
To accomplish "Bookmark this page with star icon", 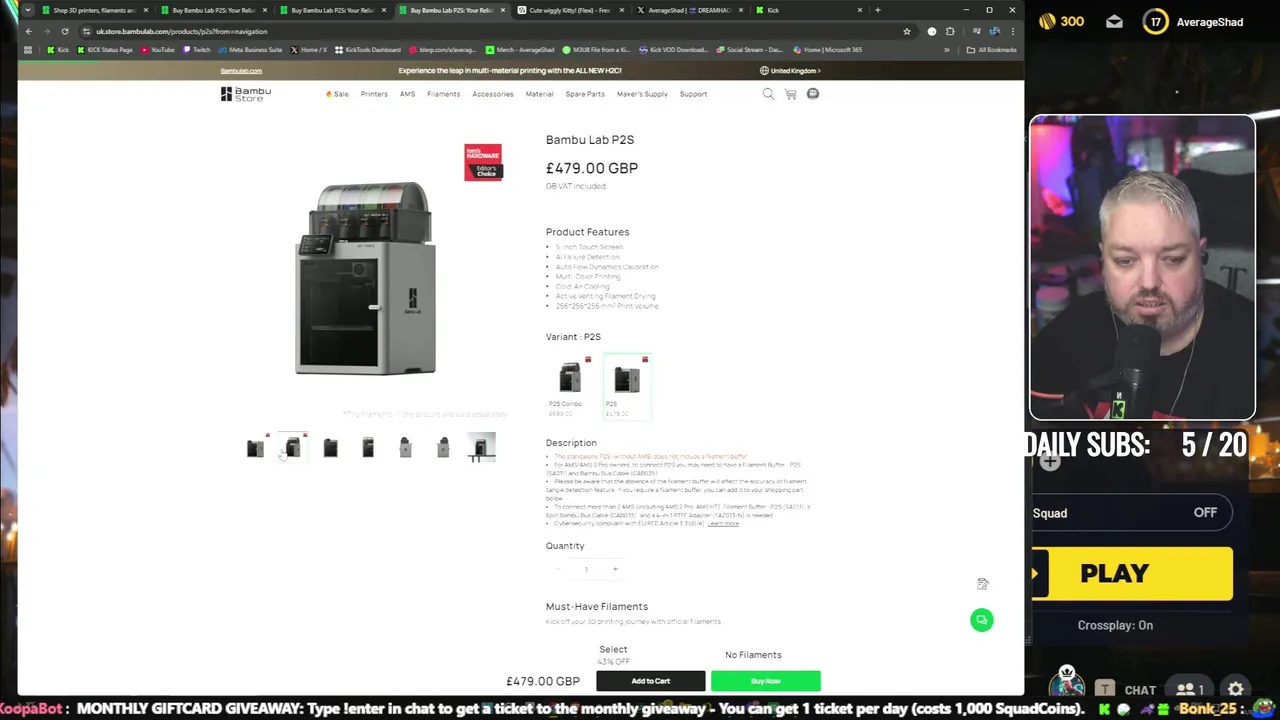I will 907,31.
